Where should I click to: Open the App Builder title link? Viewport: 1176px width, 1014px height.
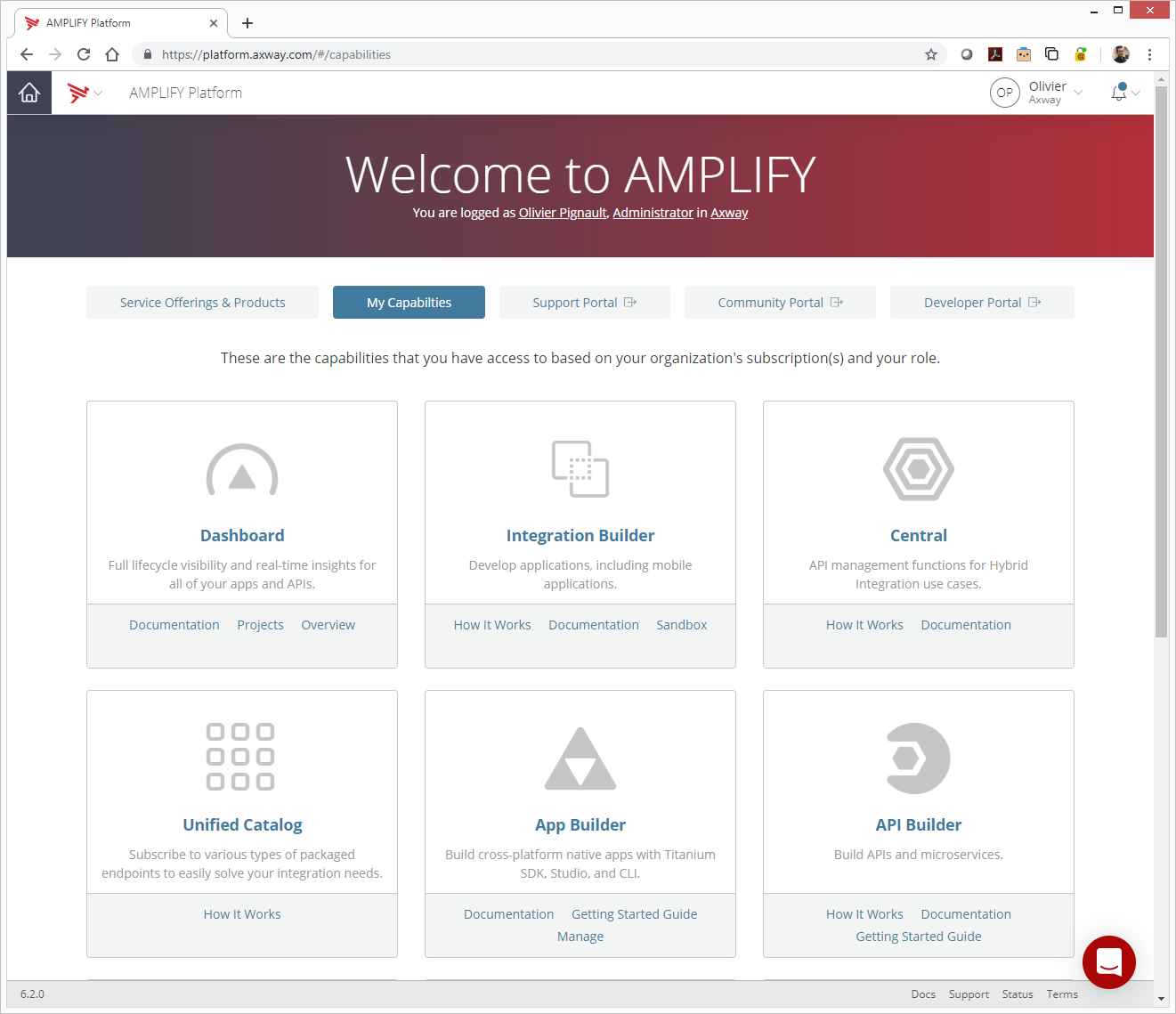[580, 825]
